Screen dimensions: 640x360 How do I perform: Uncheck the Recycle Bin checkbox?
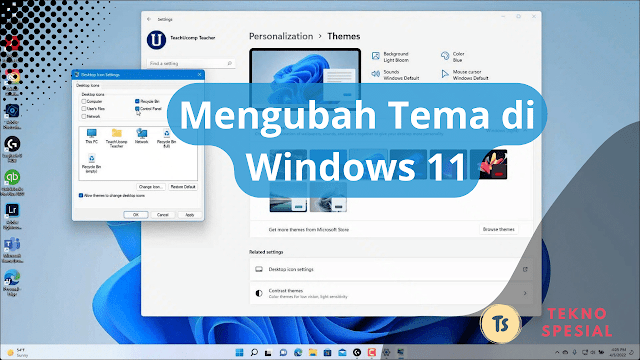point(137,101)
